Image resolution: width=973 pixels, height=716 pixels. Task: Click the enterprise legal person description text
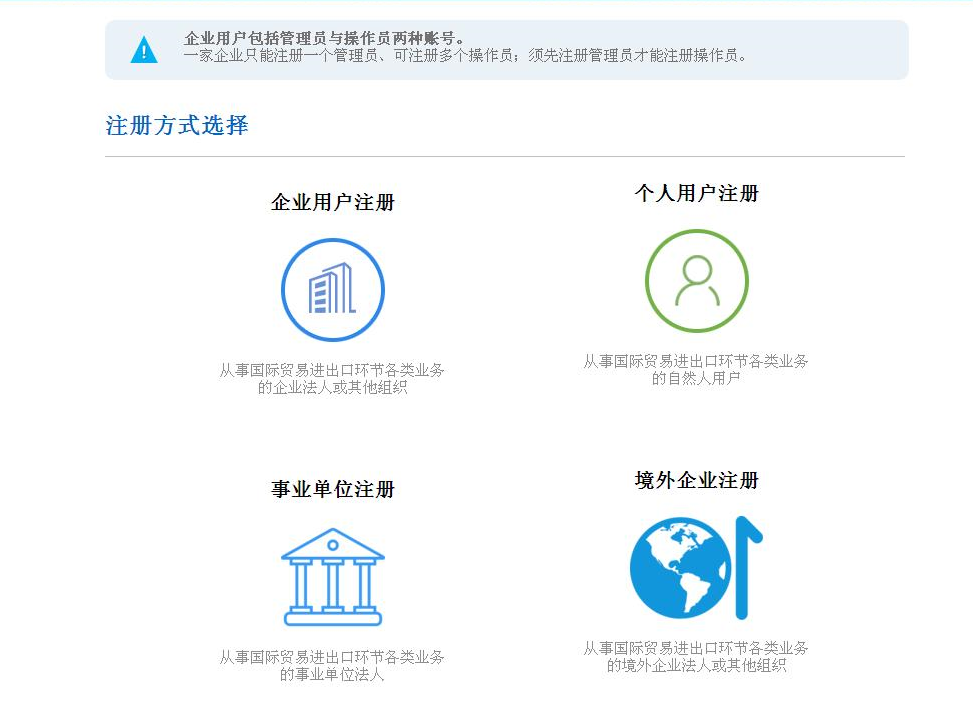click(332, 377)
